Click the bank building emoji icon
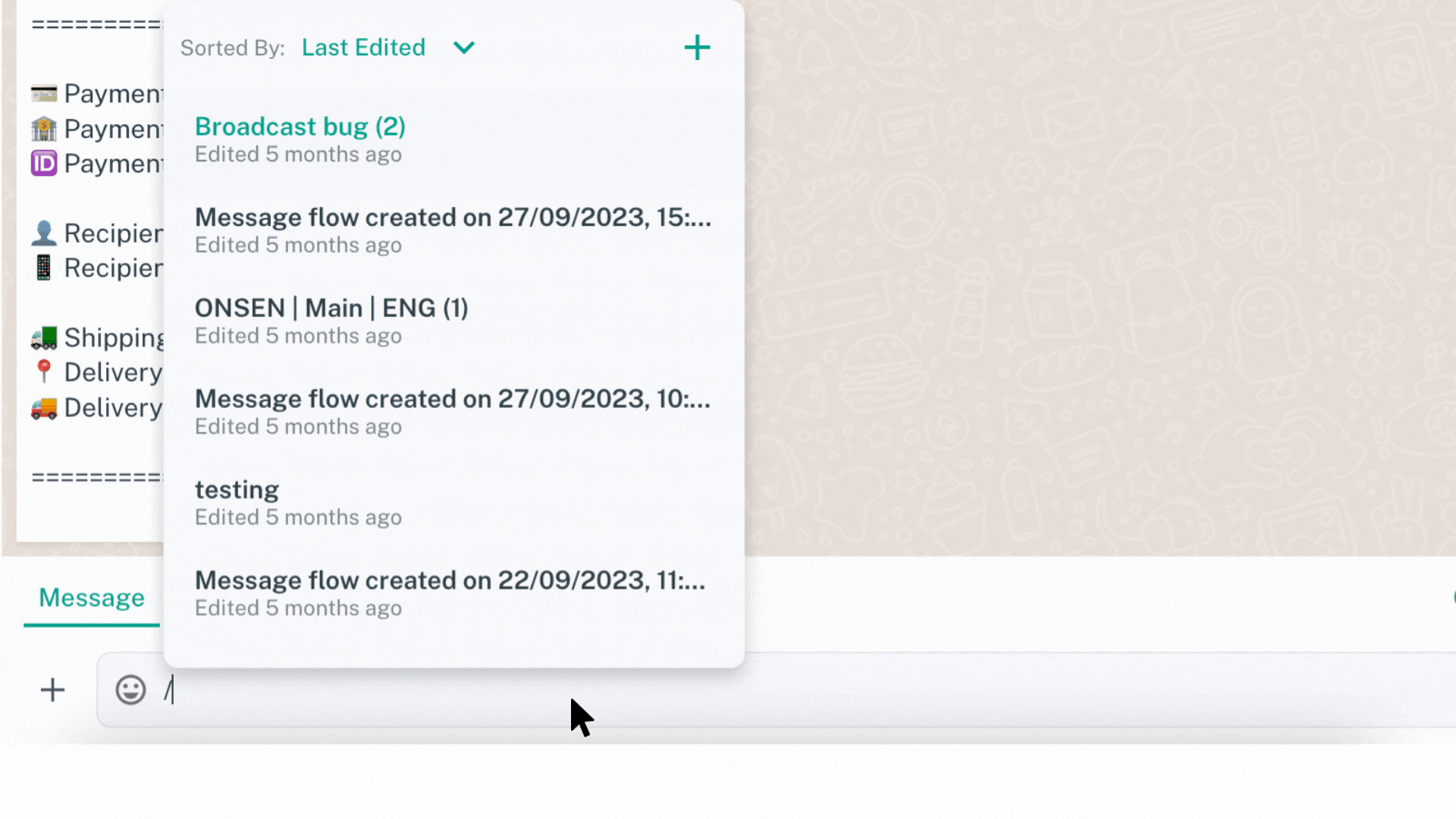1456x819 pixels. point(44,129)
